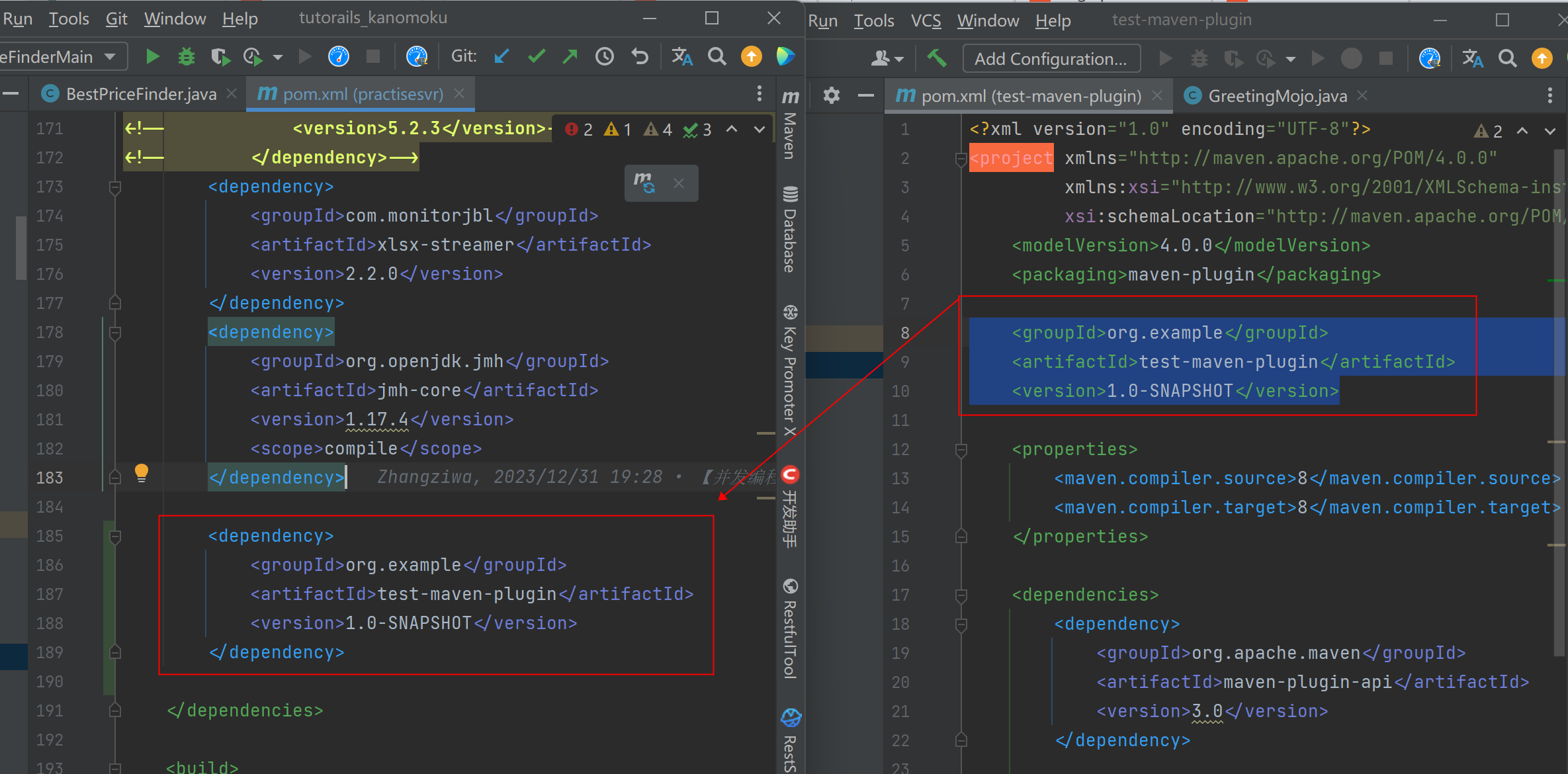Click the Translate icon in test-maven-plugin toolbar
This screenshot has width=1568, height=774.
[x=1473, y=59]
